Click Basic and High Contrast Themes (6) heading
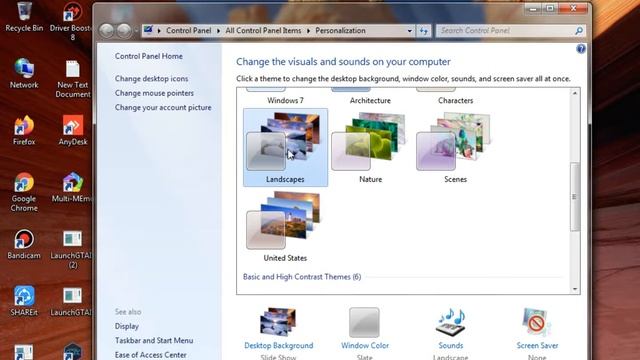The height and width of the screenshot is (360, 640). pos(302,277)
